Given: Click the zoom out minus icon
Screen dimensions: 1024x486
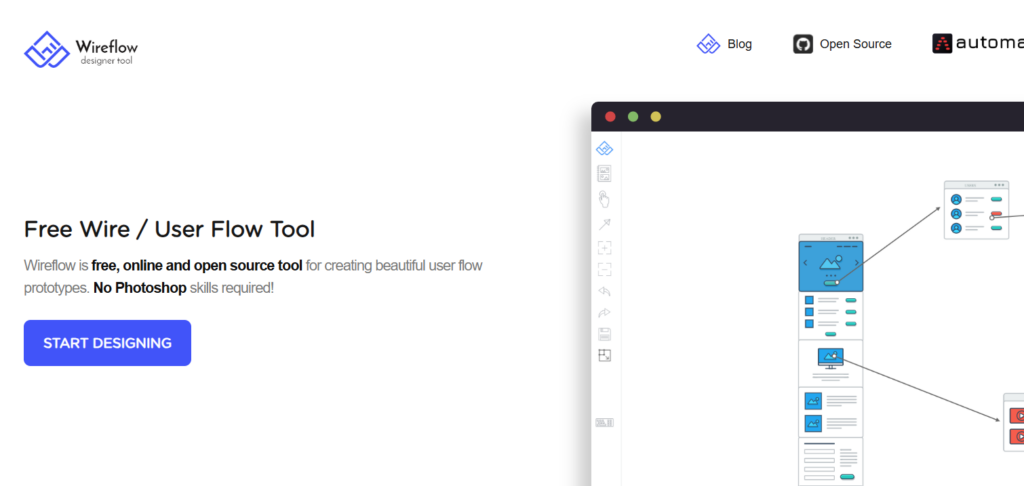Looking at the screenshot, I should pos(604,269).
